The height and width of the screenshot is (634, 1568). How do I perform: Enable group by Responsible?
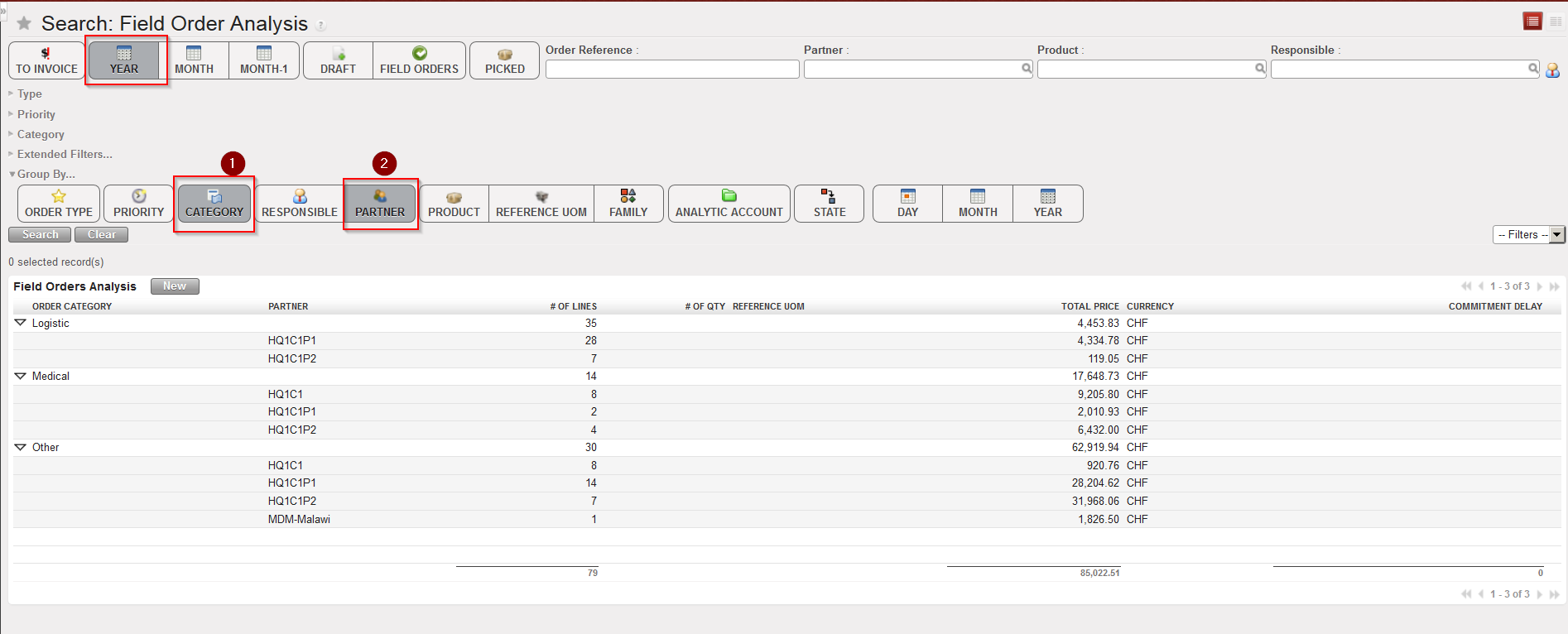(299, 204)
